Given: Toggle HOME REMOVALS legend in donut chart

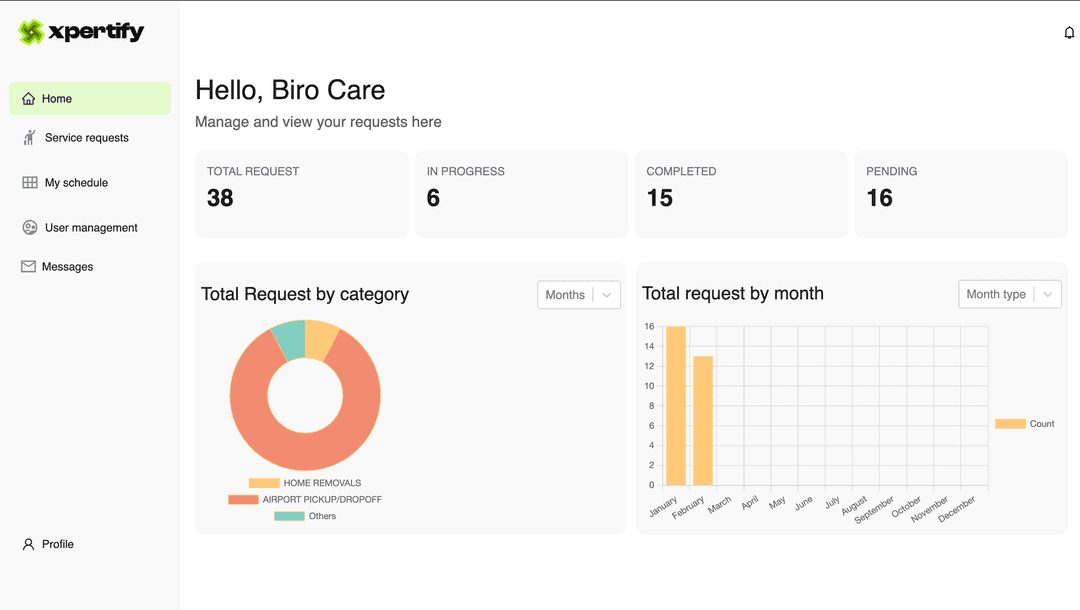Looking at the screenshot, I should click(305, 483).
